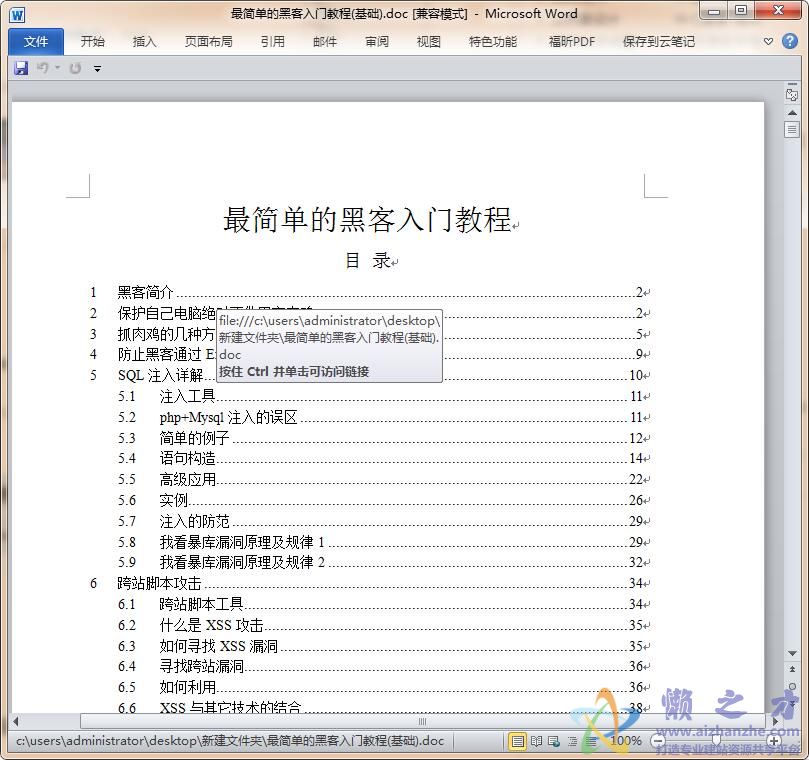
Task: Click the zoom in plus button
Action: point(771,741)
